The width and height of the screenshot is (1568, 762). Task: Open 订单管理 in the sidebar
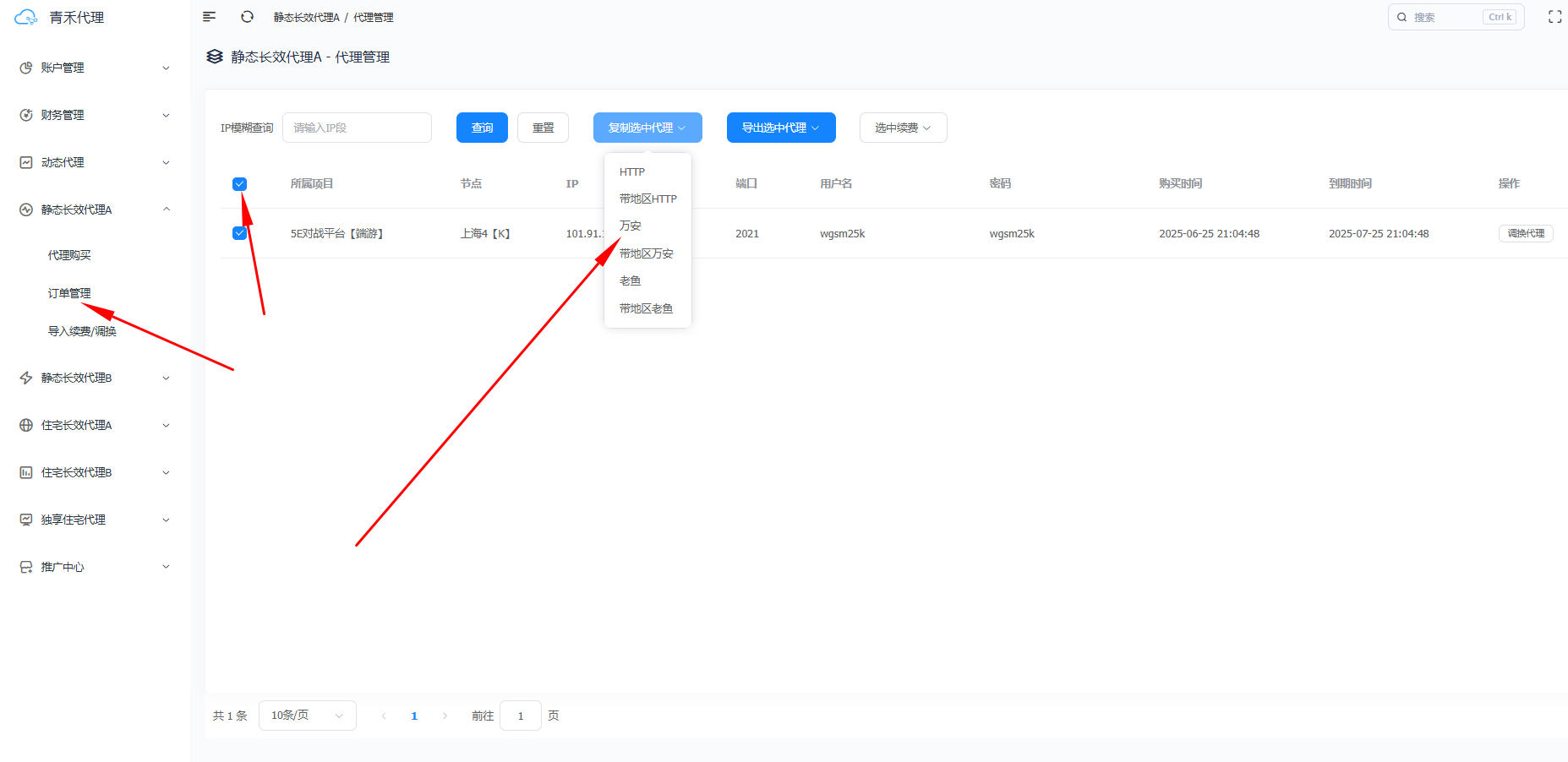pos(69,293)
